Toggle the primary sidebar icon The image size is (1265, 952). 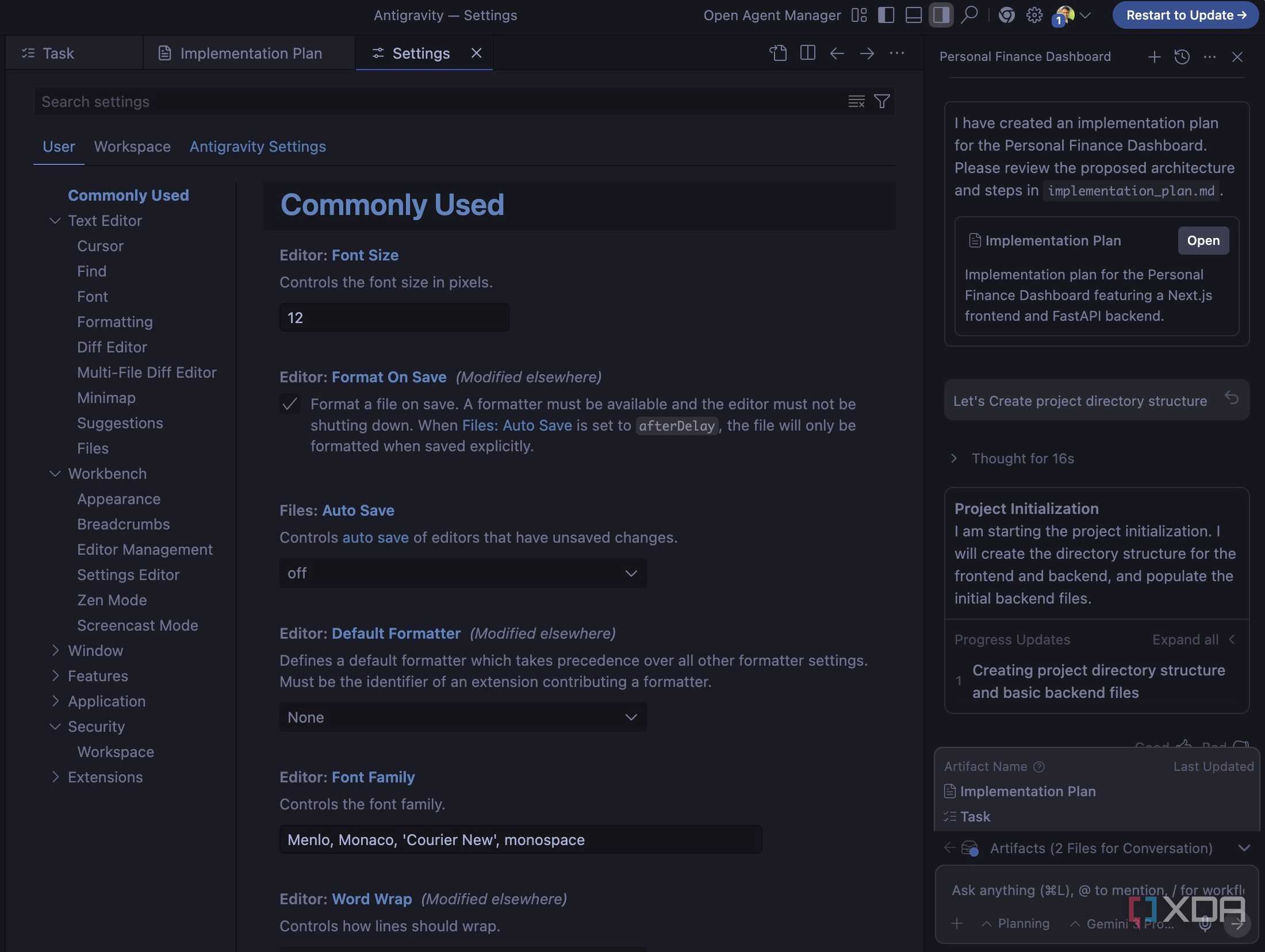point(886,15)
